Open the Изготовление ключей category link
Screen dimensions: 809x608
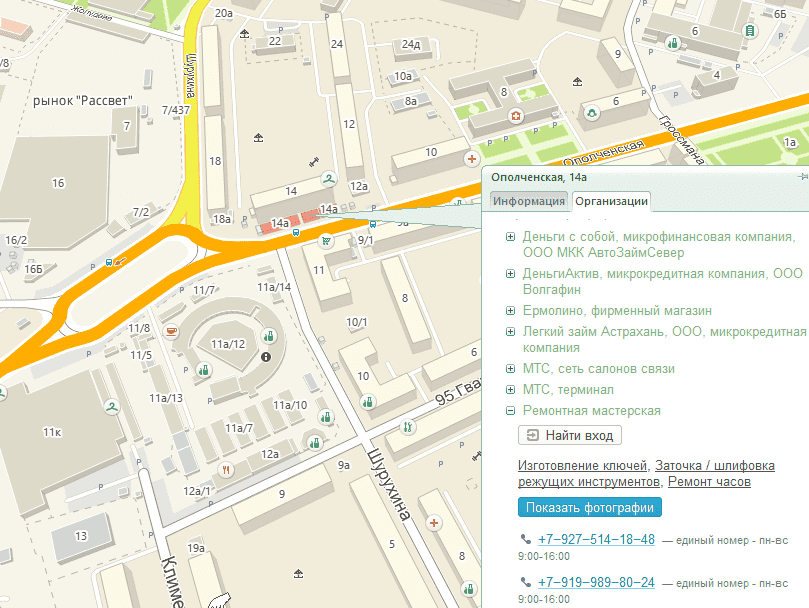coord(583,466)
